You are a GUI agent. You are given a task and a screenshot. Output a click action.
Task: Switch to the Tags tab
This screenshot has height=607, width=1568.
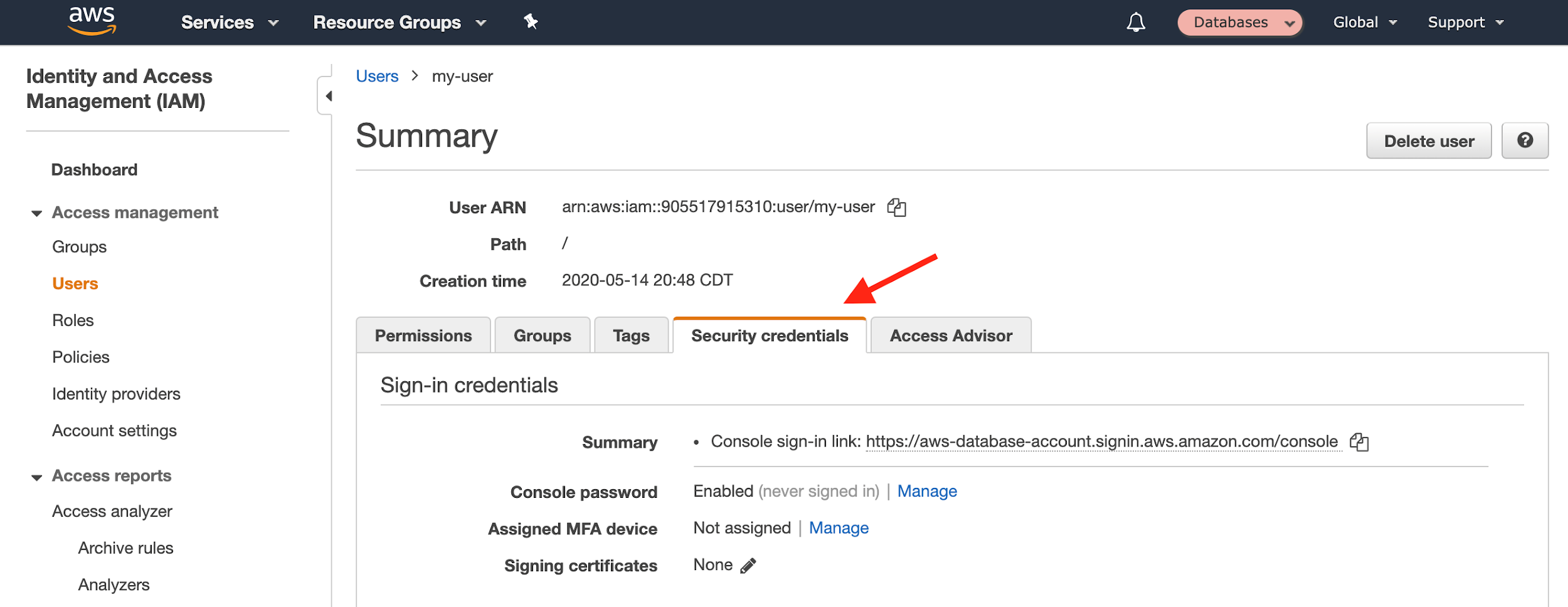click(x=631, y=335)
